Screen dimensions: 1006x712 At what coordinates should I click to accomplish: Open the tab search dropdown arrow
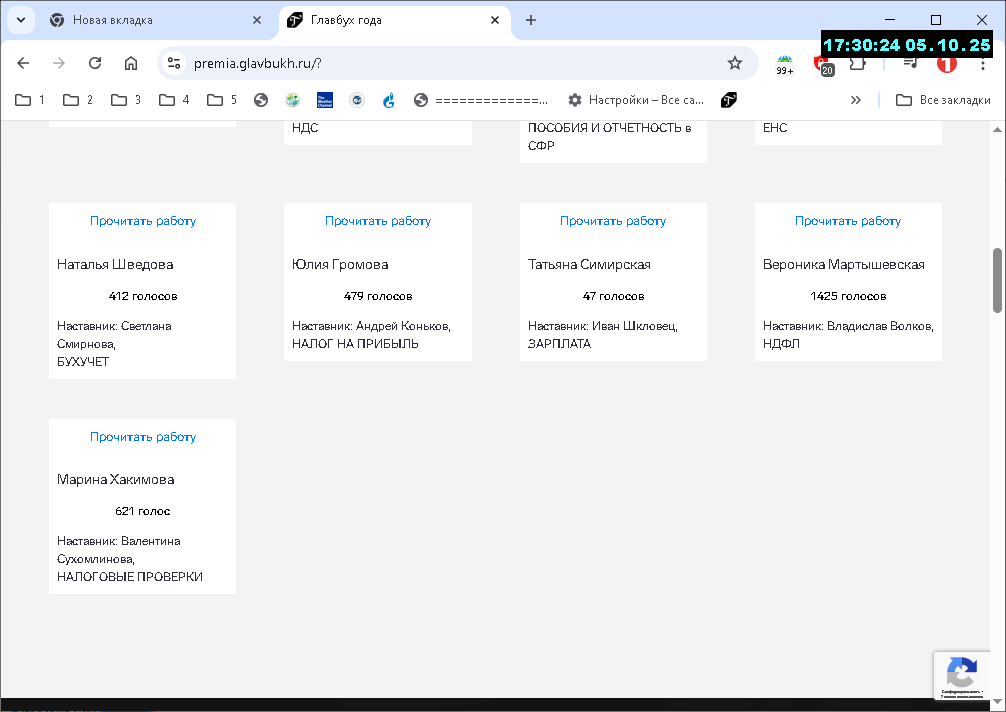tap(21, 20)
